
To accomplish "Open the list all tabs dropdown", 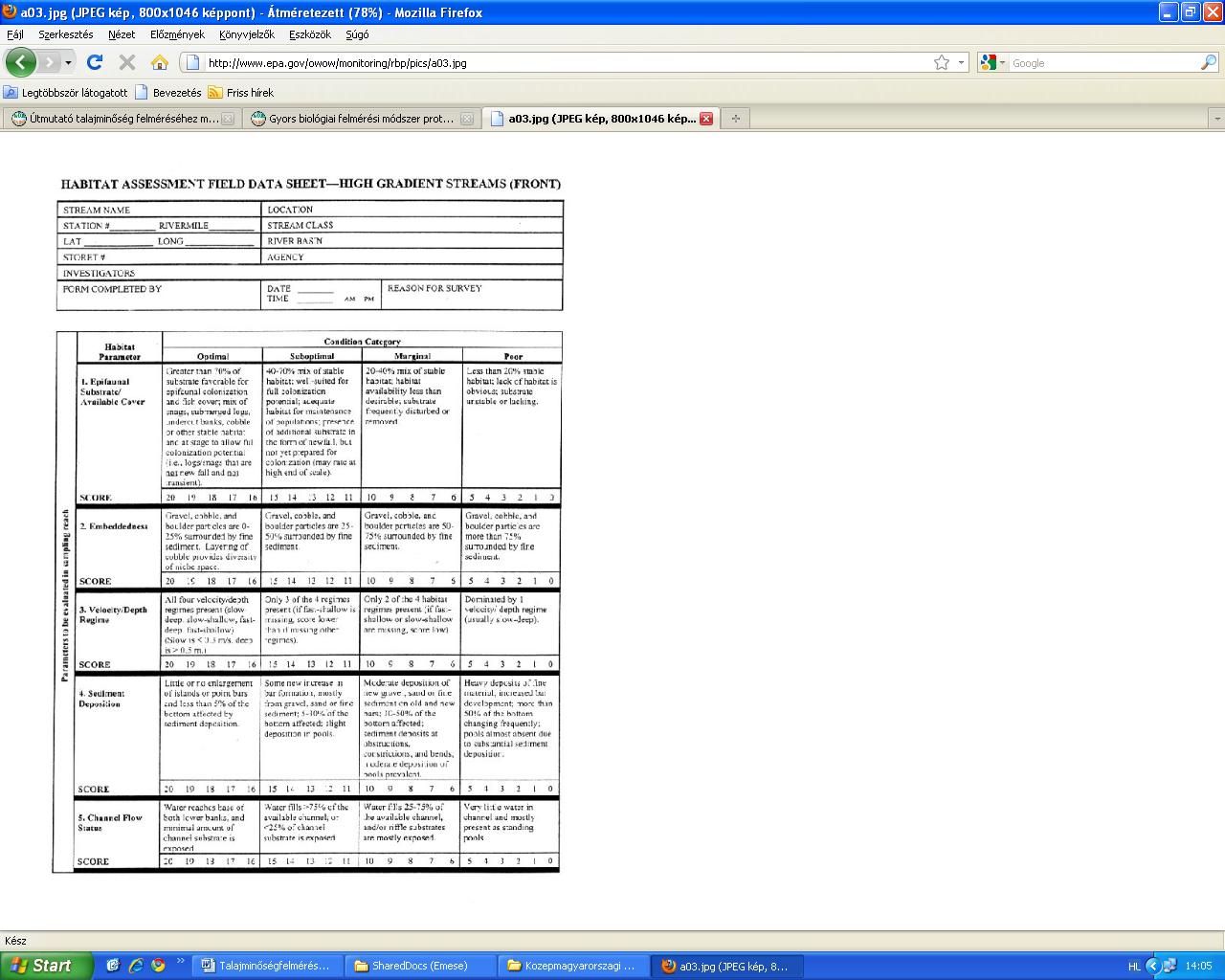I will pos(1216,119).
